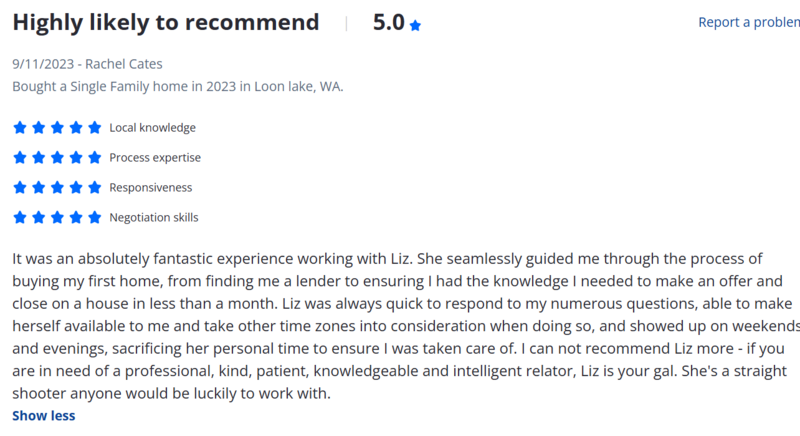Click the Bought a Single Family home line
Screen dimensions: 800x436
(x=177, y=87)
